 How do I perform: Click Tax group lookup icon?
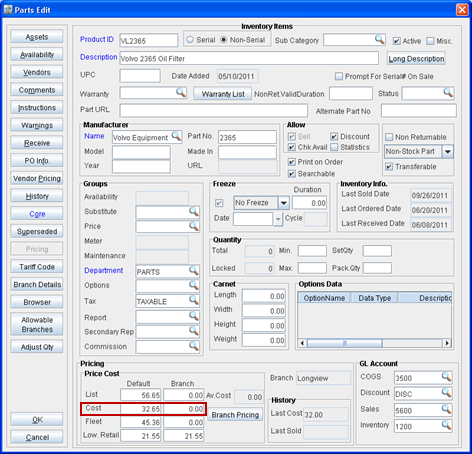(x=194, y=300)
